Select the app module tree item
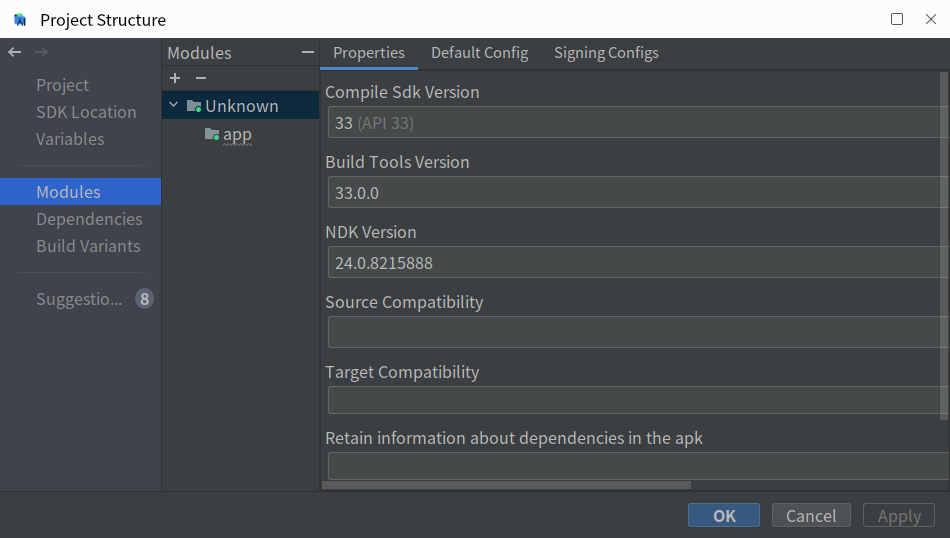Viewport: 950px width, 538px height. click(x=237, y=134)
